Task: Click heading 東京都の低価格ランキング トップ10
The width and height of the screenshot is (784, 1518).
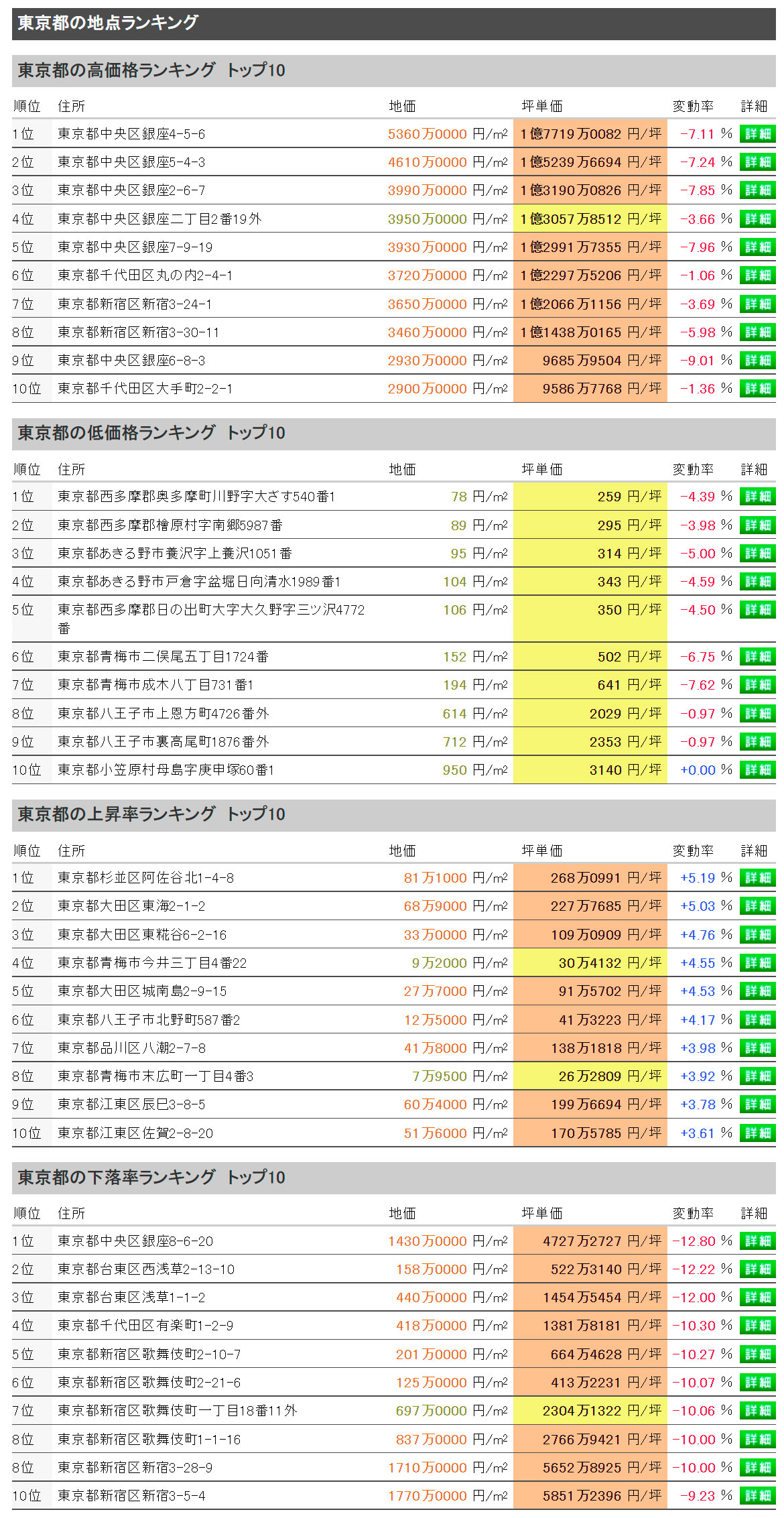Action: (x=151, y=433)
